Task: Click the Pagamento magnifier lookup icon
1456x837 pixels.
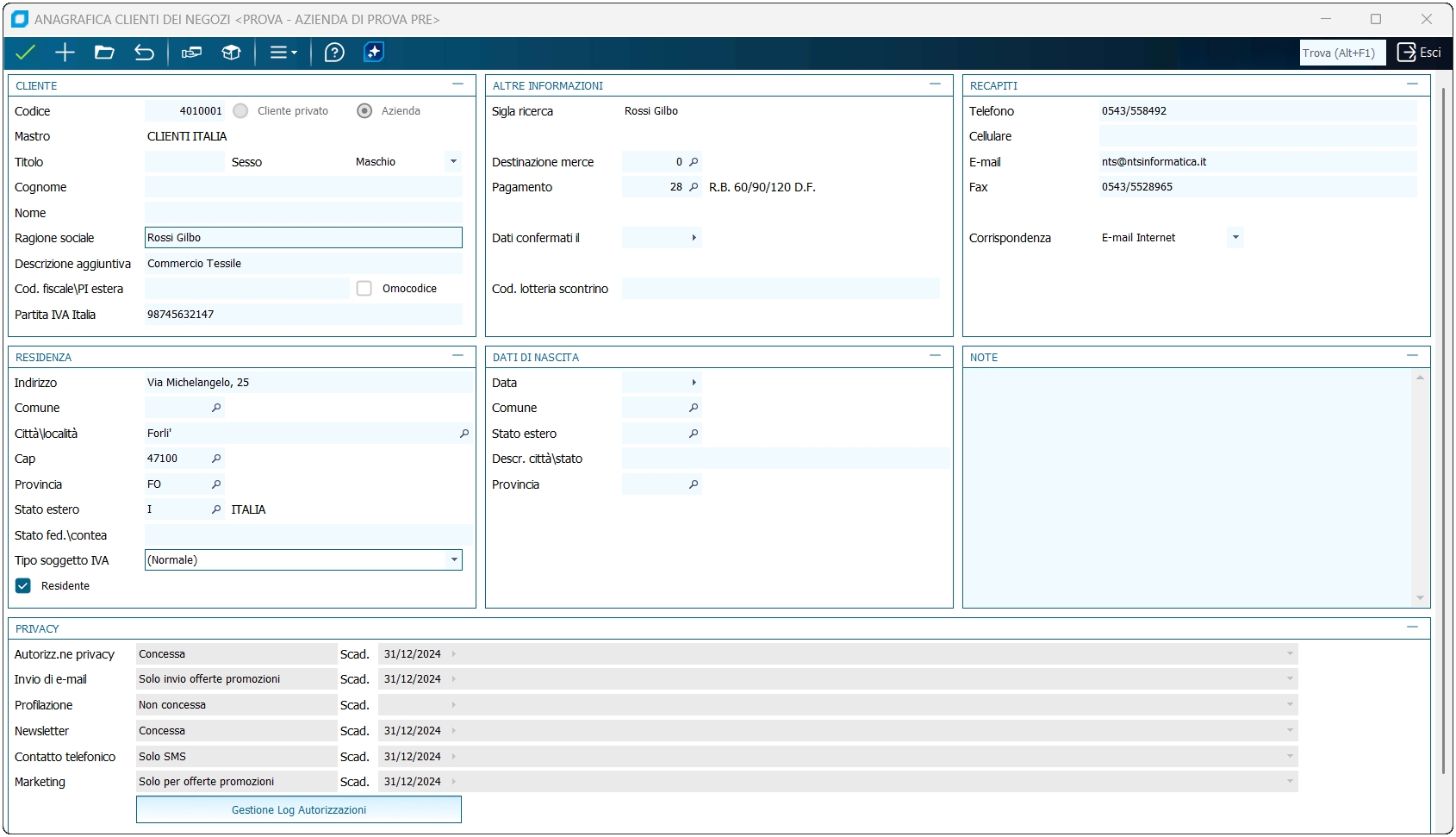Action: 694,187
